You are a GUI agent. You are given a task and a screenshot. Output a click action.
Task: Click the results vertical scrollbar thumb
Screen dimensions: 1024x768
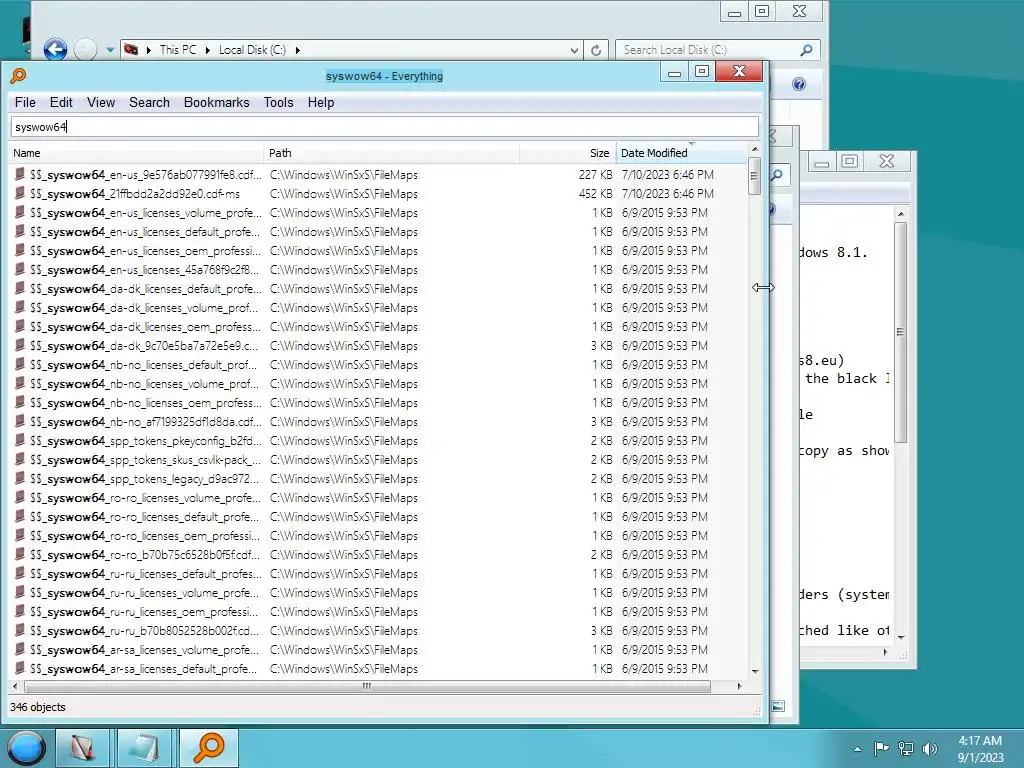point(754,176)
